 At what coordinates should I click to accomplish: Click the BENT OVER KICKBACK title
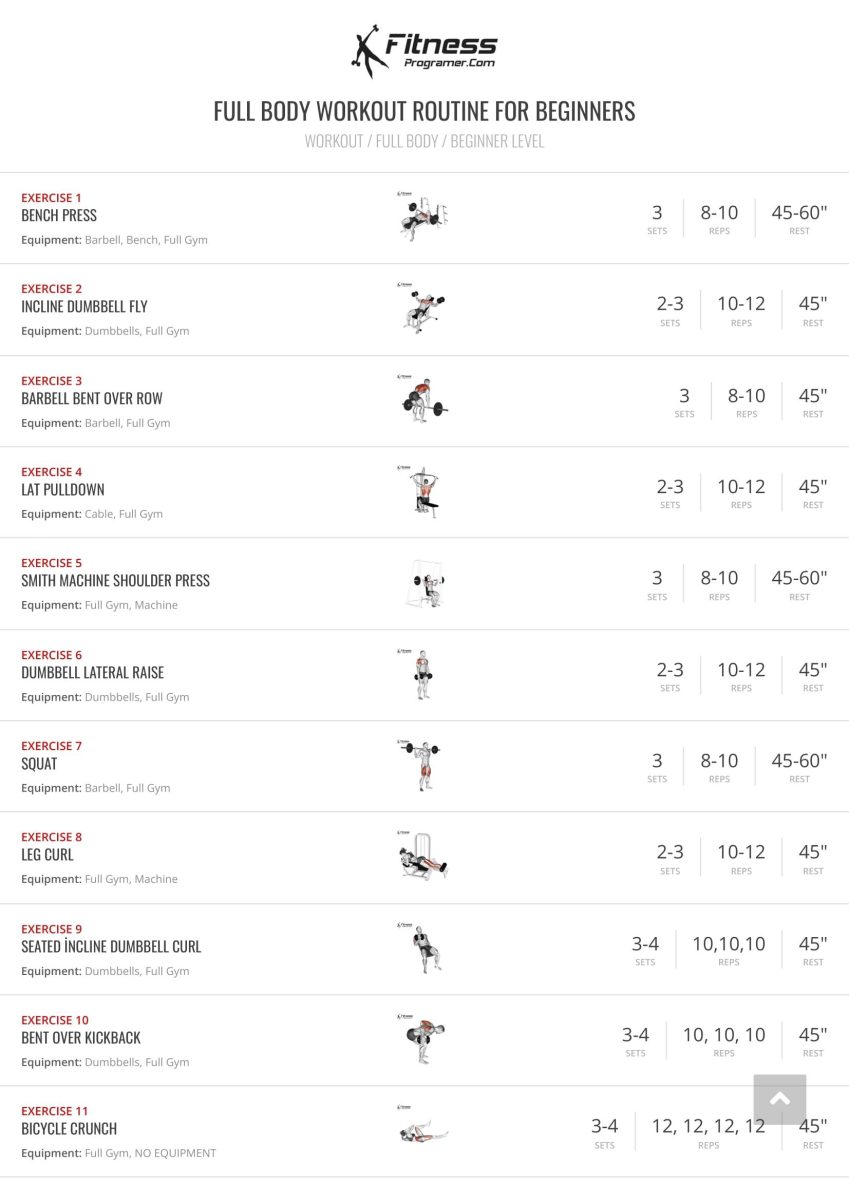coord(81,1037)
